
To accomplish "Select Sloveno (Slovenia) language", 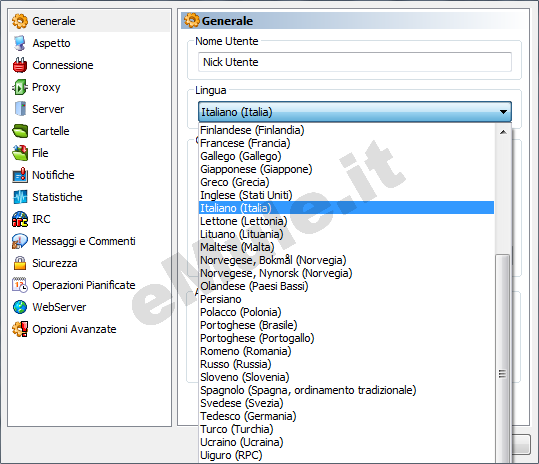I will pos(346,377).
